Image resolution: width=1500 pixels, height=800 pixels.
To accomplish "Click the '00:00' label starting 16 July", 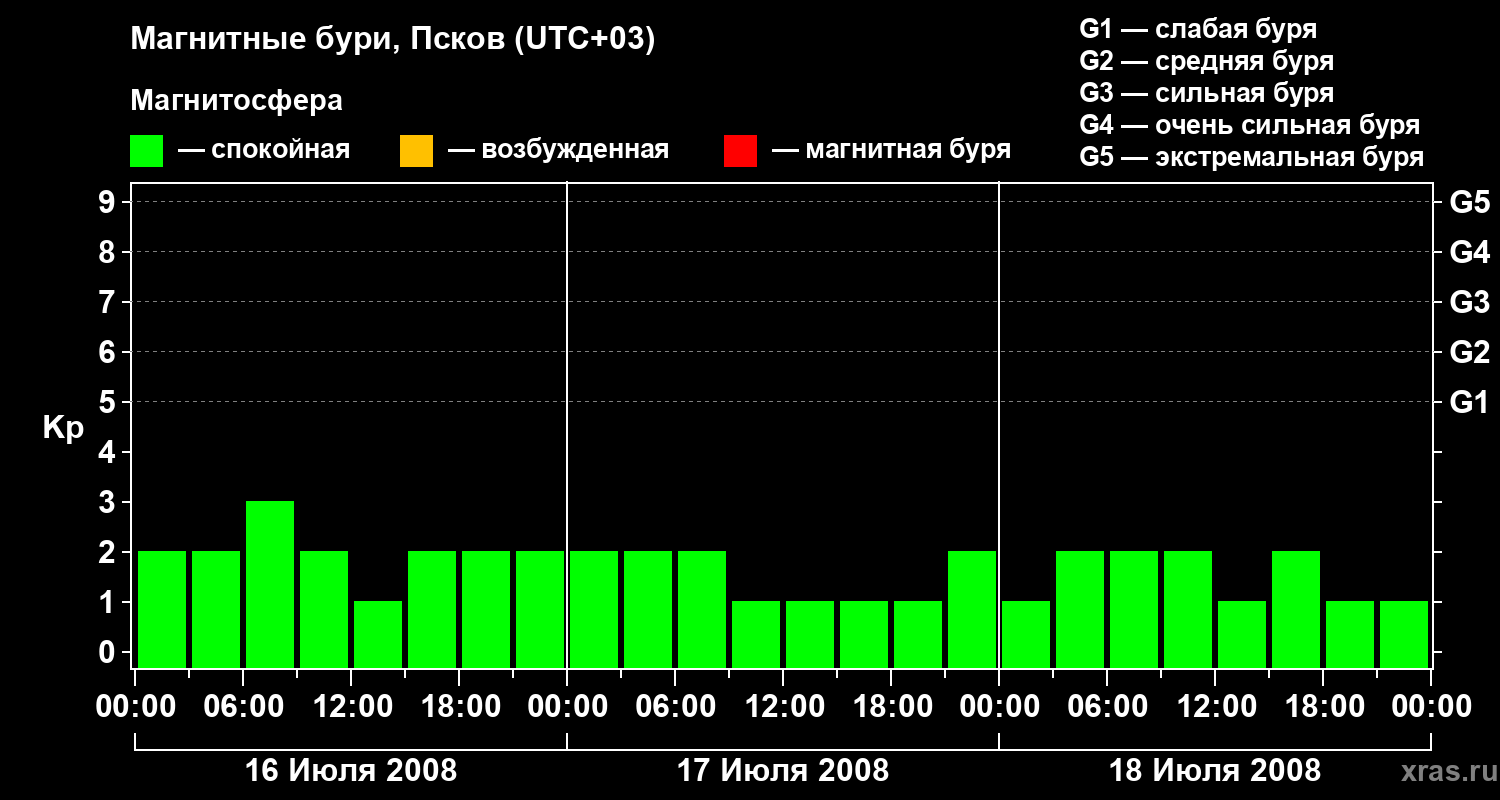I will (135, 707).
